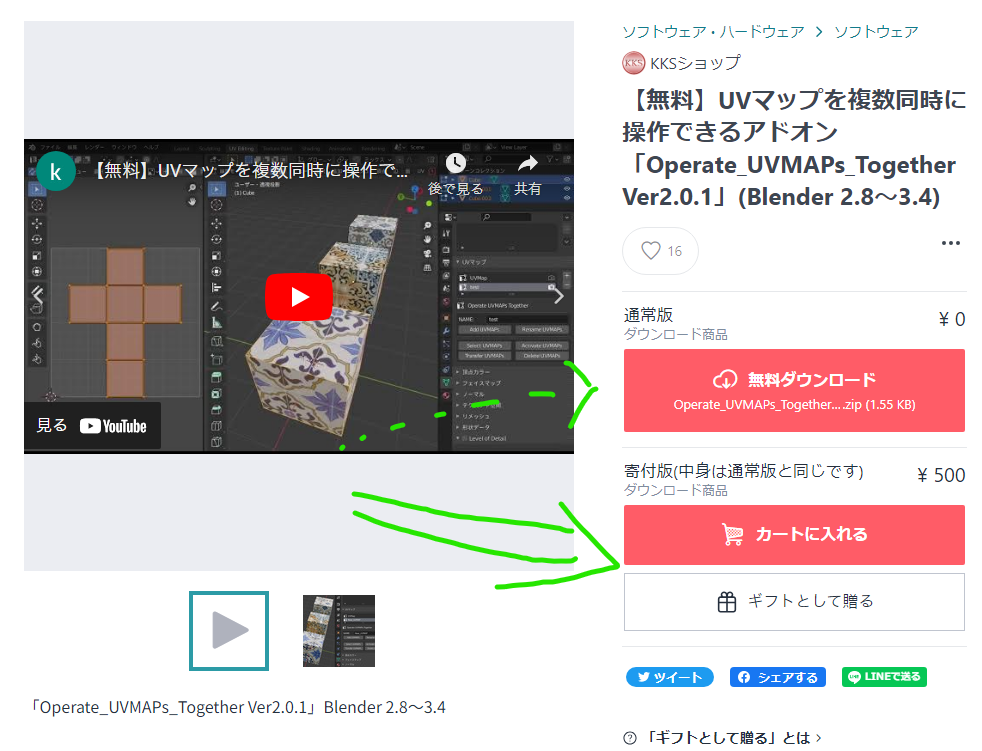Go to next image with right chevron

click(559, 296)
